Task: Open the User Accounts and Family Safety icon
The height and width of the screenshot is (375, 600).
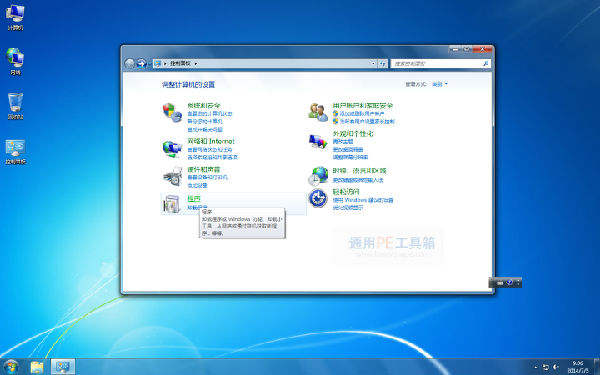Action: coord(318,112)
